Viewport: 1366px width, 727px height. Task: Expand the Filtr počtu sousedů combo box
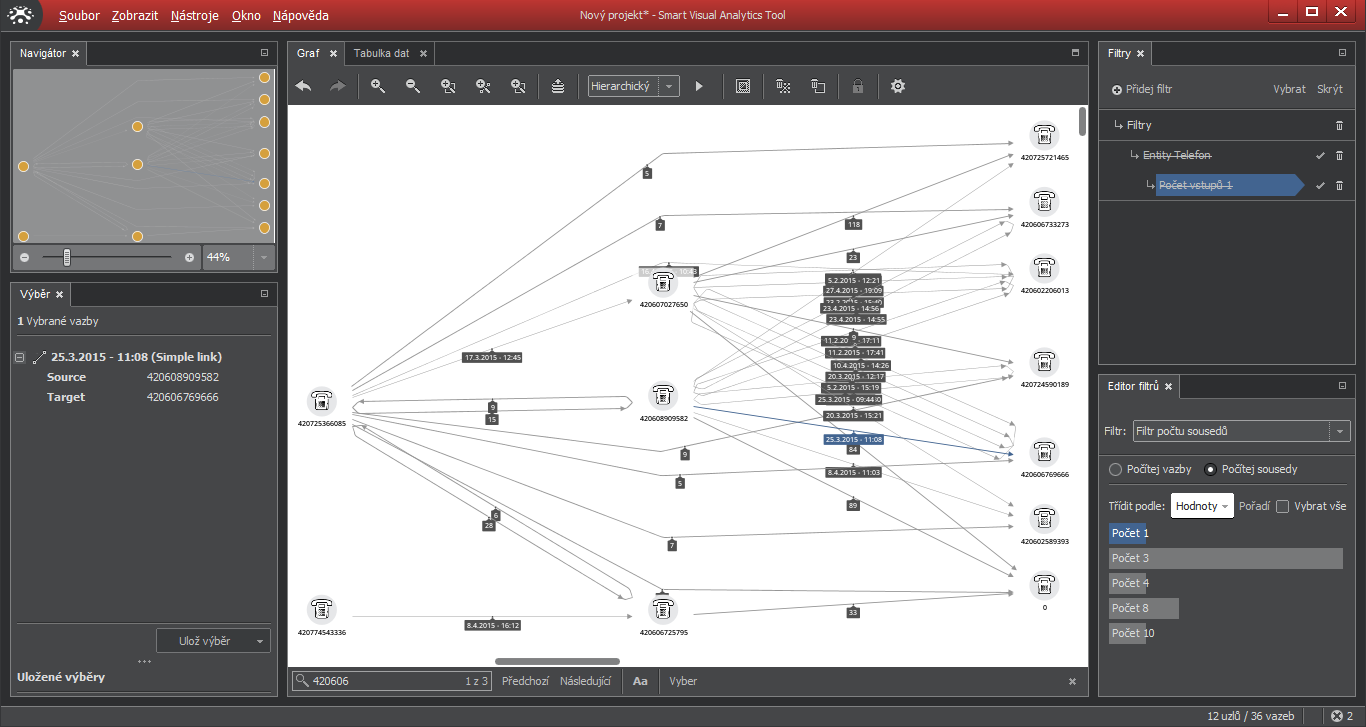[x=1338, y=432]
